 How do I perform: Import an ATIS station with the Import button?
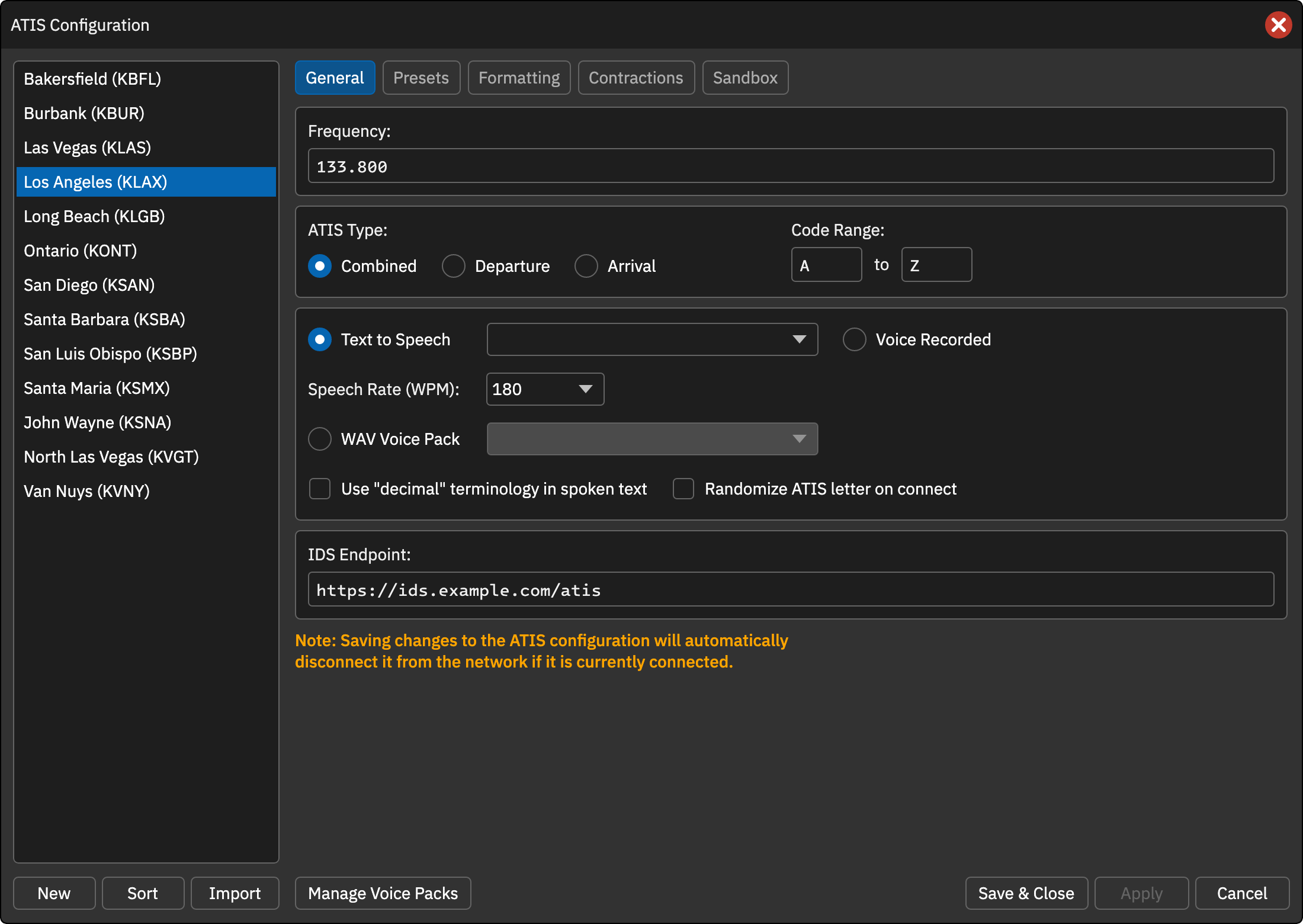click(235, 893)
